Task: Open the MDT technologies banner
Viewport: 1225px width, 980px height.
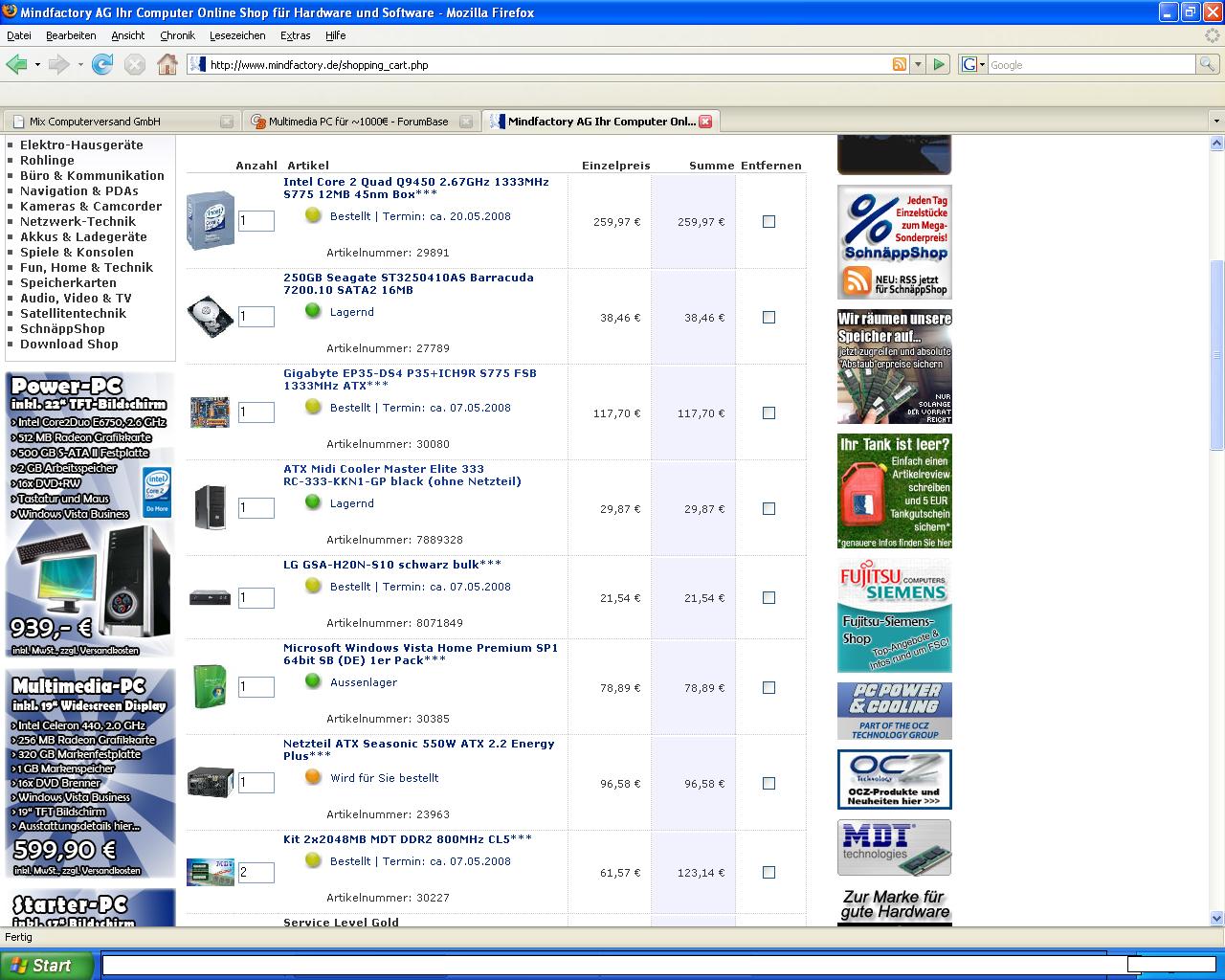Action: point(895,847)
